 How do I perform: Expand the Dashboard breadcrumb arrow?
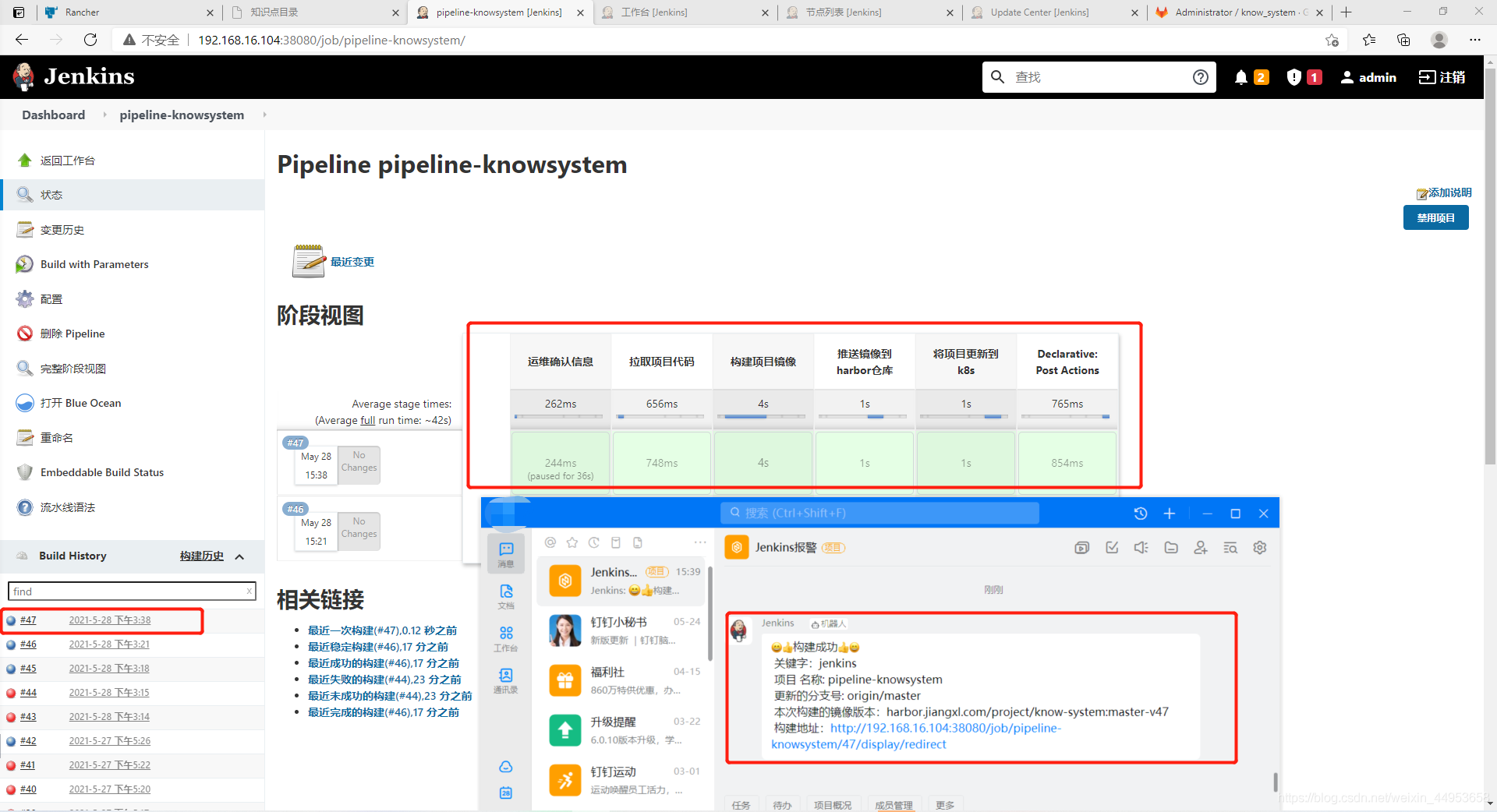[104, 115]
